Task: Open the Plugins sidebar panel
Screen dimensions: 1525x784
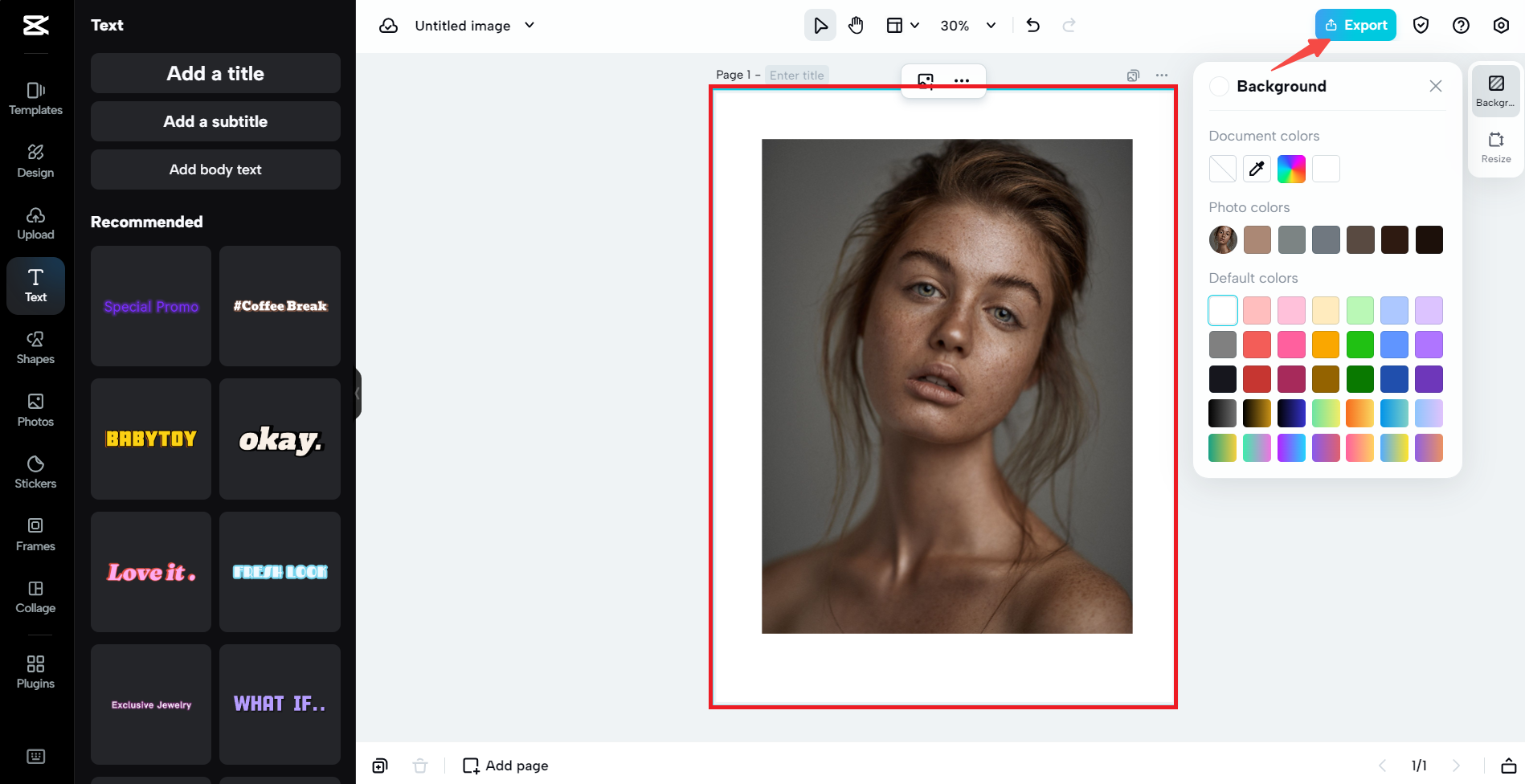Action: (35, 672)
